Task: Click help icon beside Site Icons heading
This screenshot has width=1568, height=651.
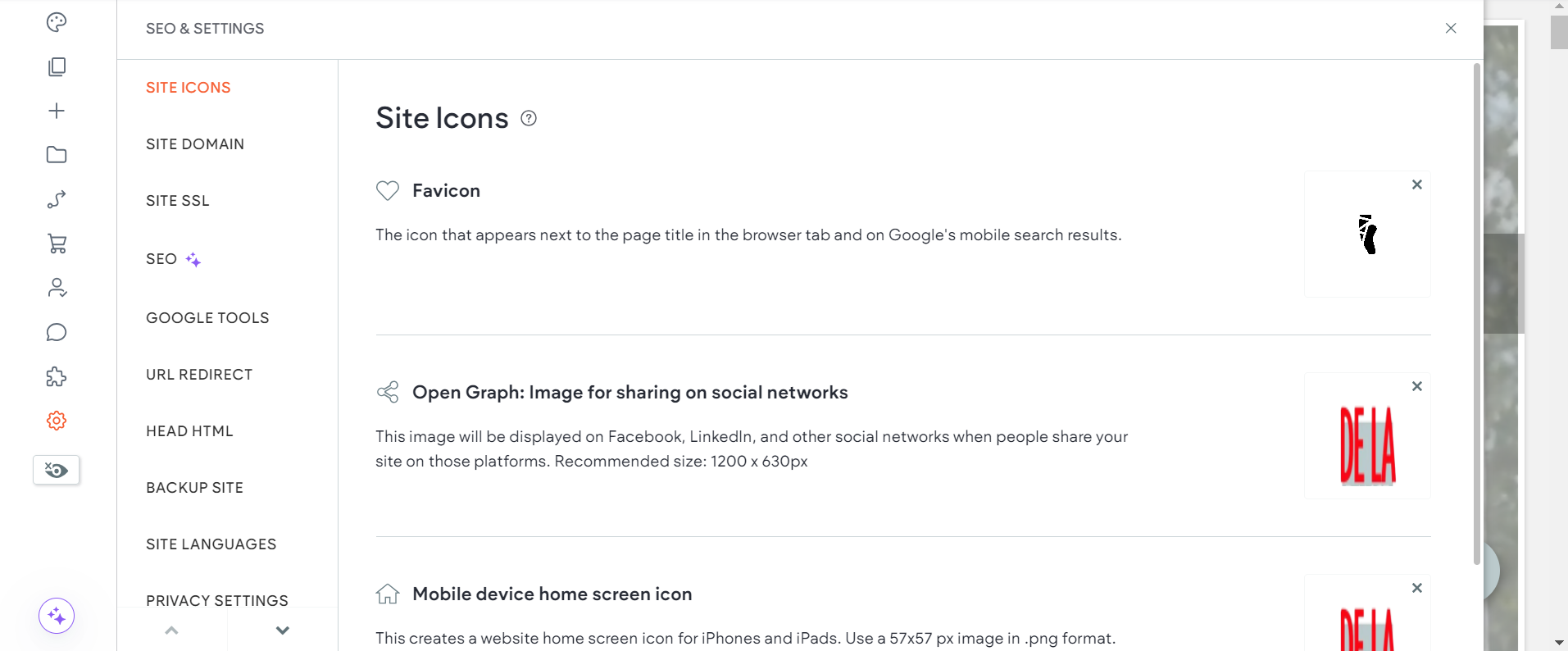Action: [x=529, y=118]
